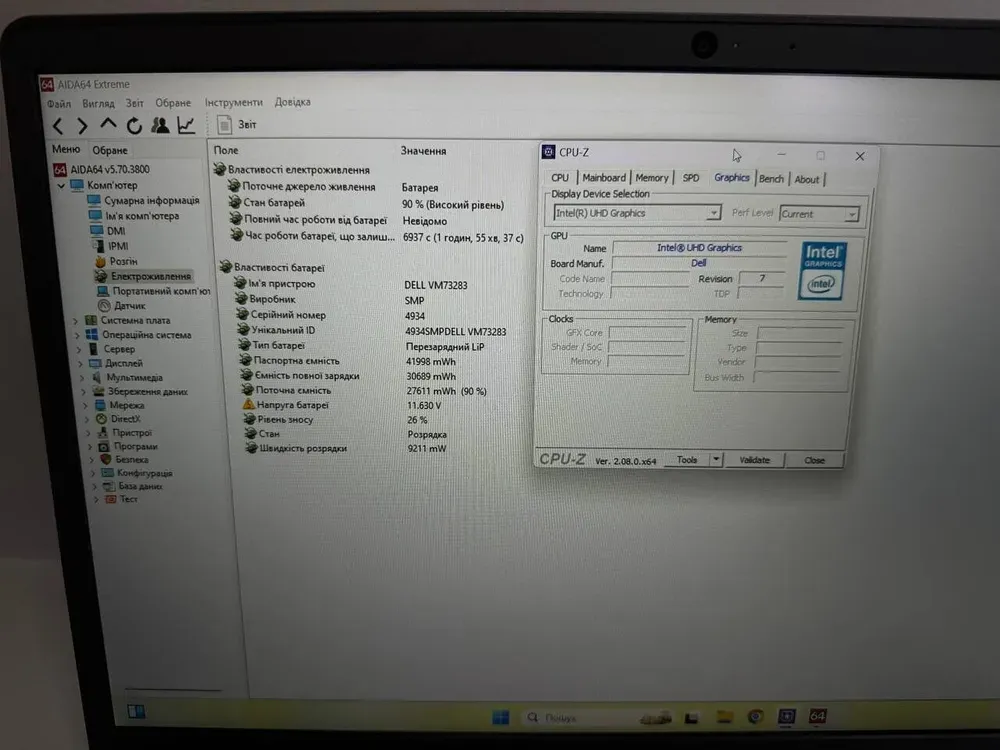Open the Інструменти menu

234,102
